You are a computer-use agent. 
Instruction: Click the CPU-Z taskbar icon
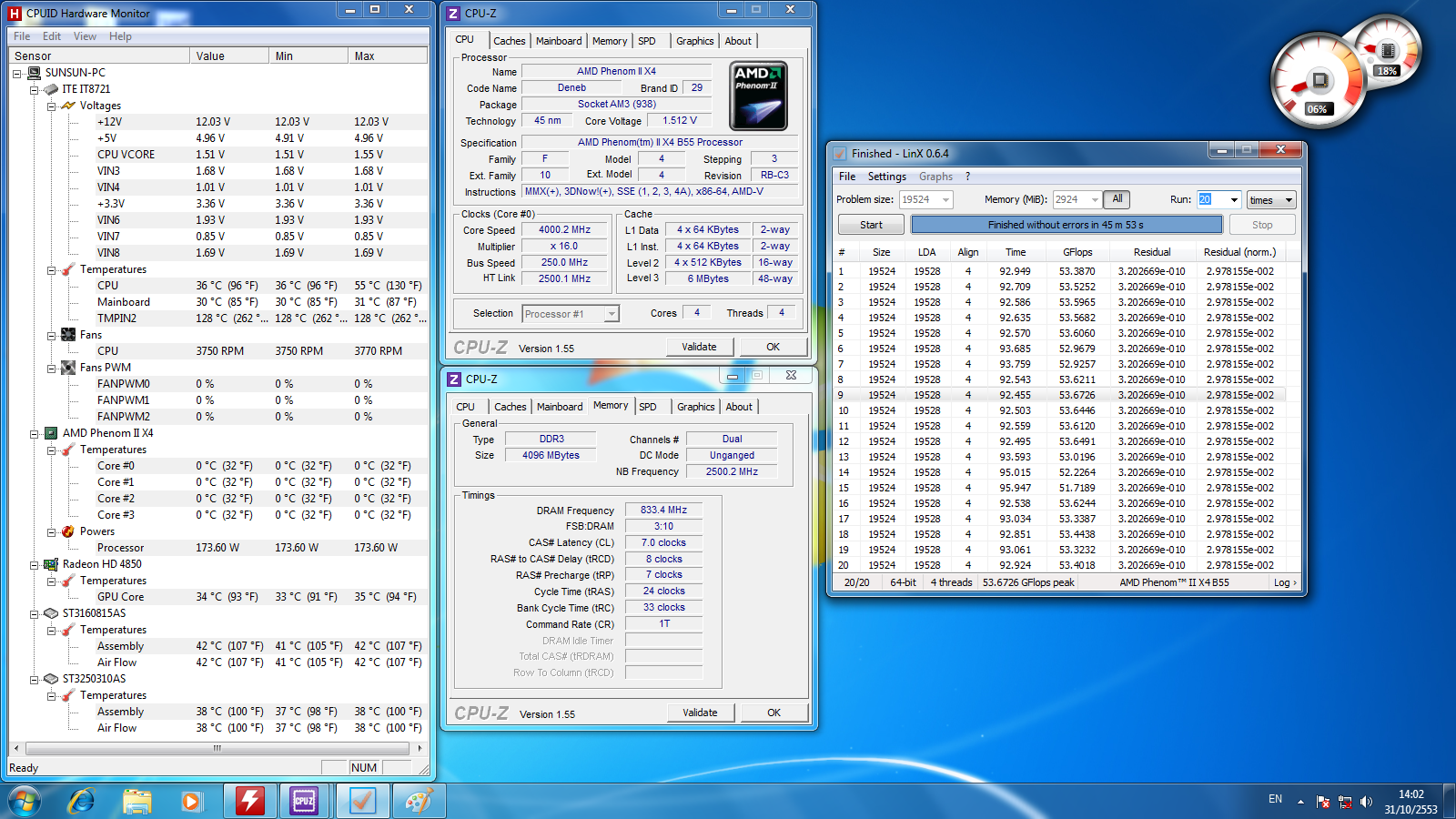coord(304,801)
